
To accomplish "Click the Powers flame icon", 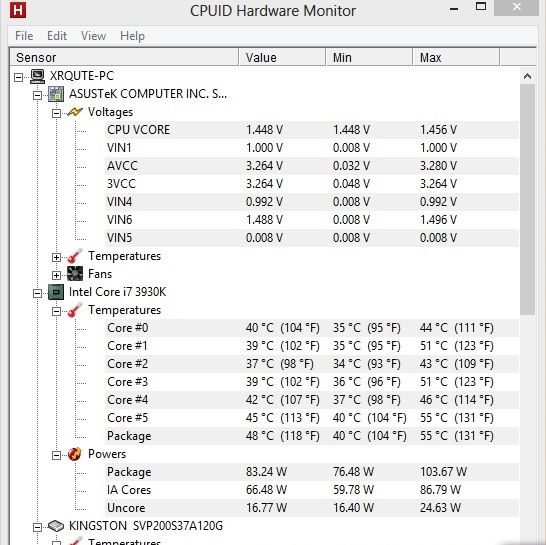I will click(75, 454).
